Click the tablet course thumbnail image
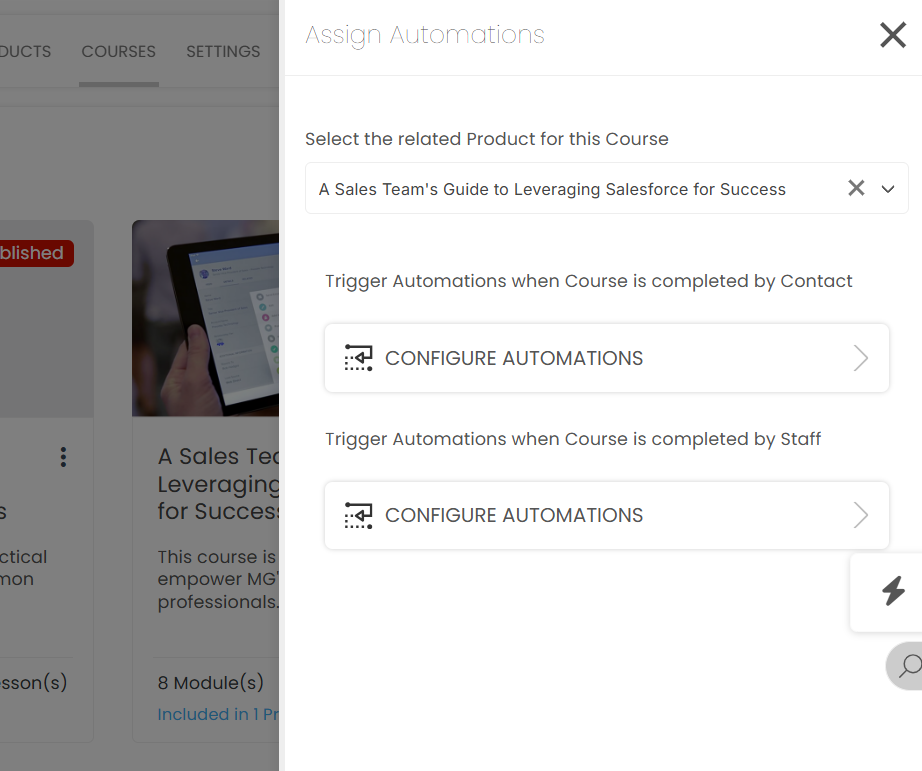 [x=205, y=318]
